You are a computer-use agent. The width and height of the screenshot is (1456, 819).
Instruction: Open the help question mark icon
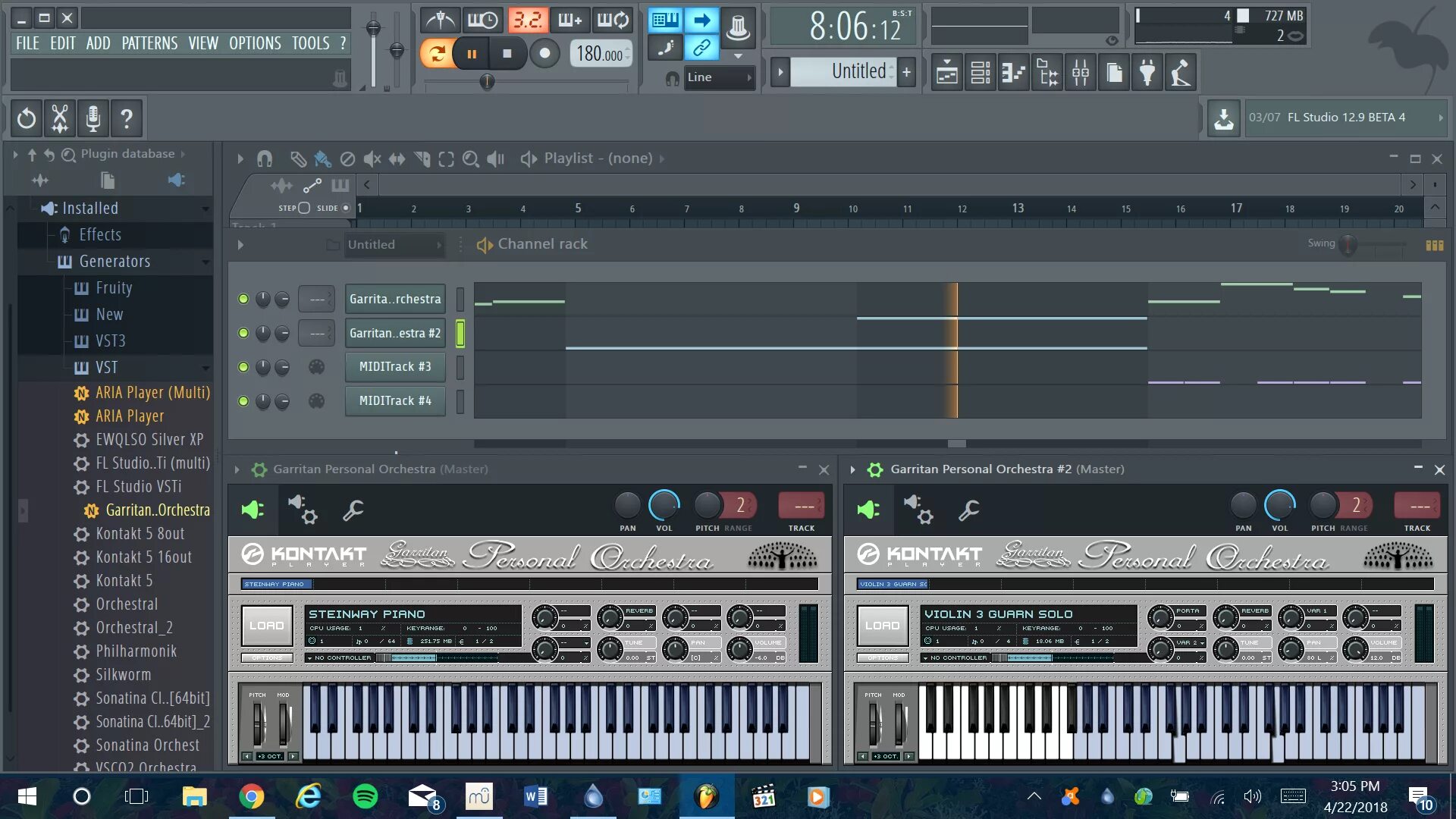coord(127,118)
